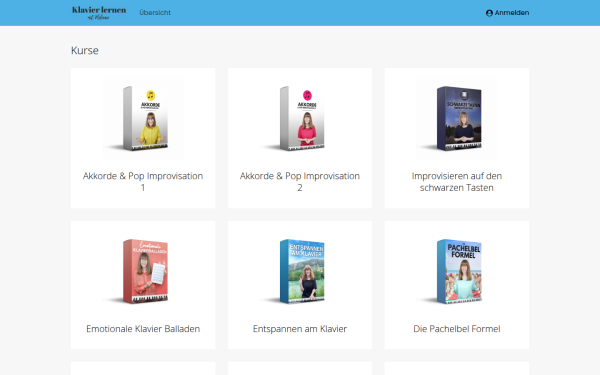Open the Pachelbel Formel box image
Screen dimensions: 600x375
tap(457, 271)
